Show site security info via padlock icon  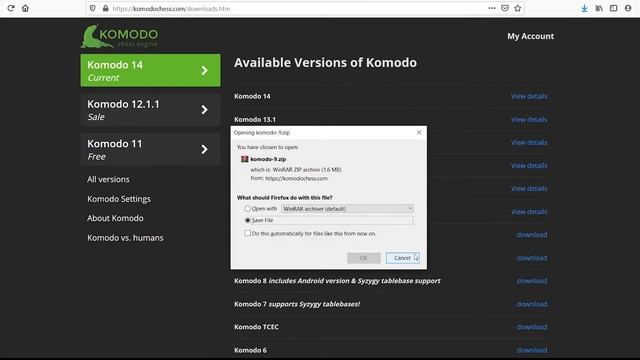[x=105, y=8]
